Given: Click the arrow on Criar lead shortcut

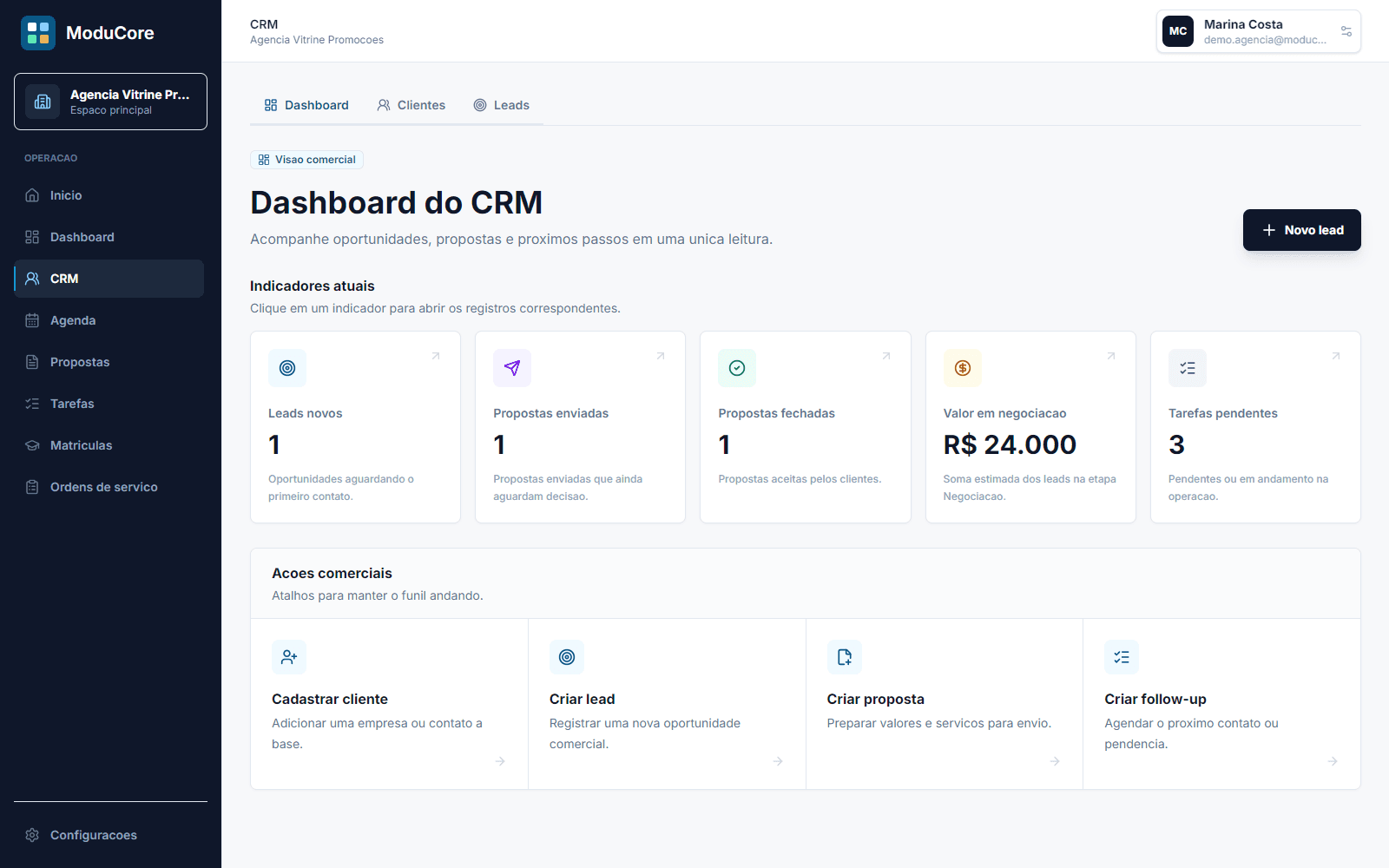Looking at the screenshot, I should pos(778,761).
